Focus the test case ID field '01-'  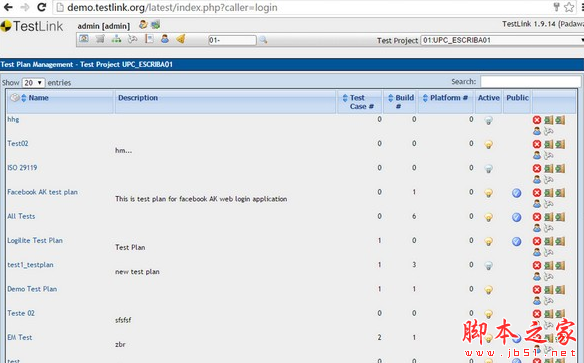click(x=232, y=40)
